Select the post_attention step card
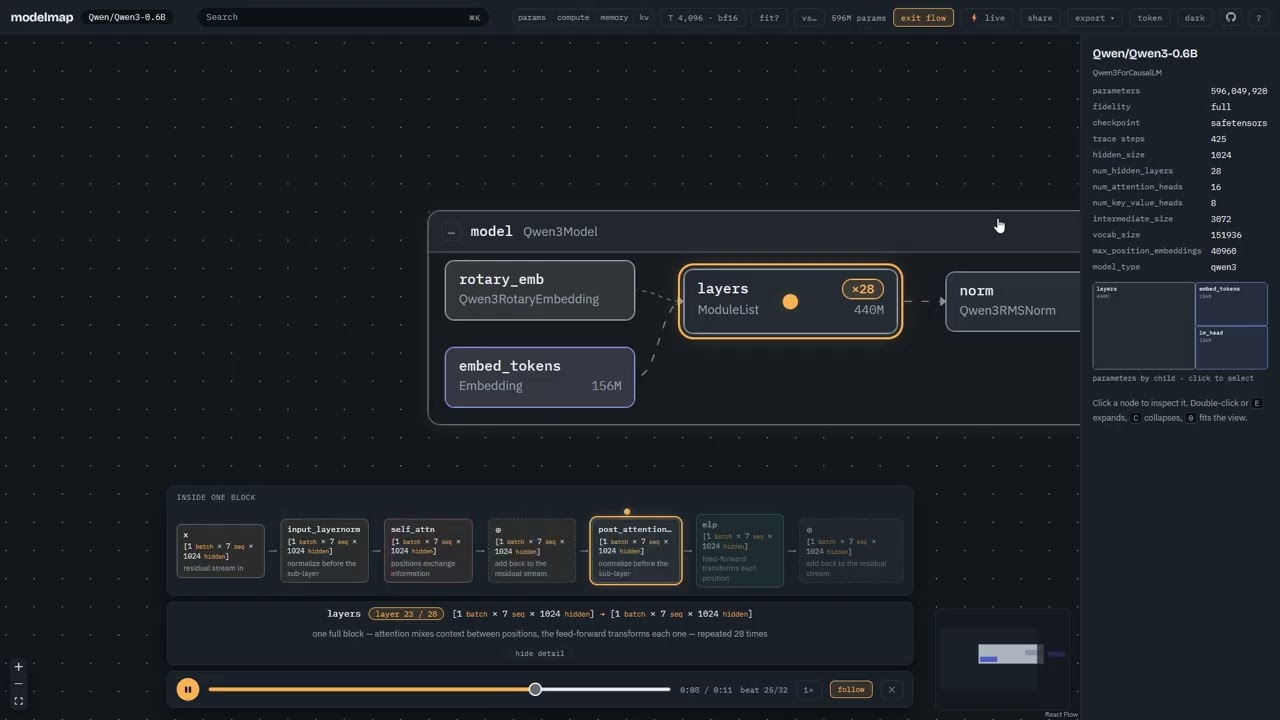 pos(636,551)
